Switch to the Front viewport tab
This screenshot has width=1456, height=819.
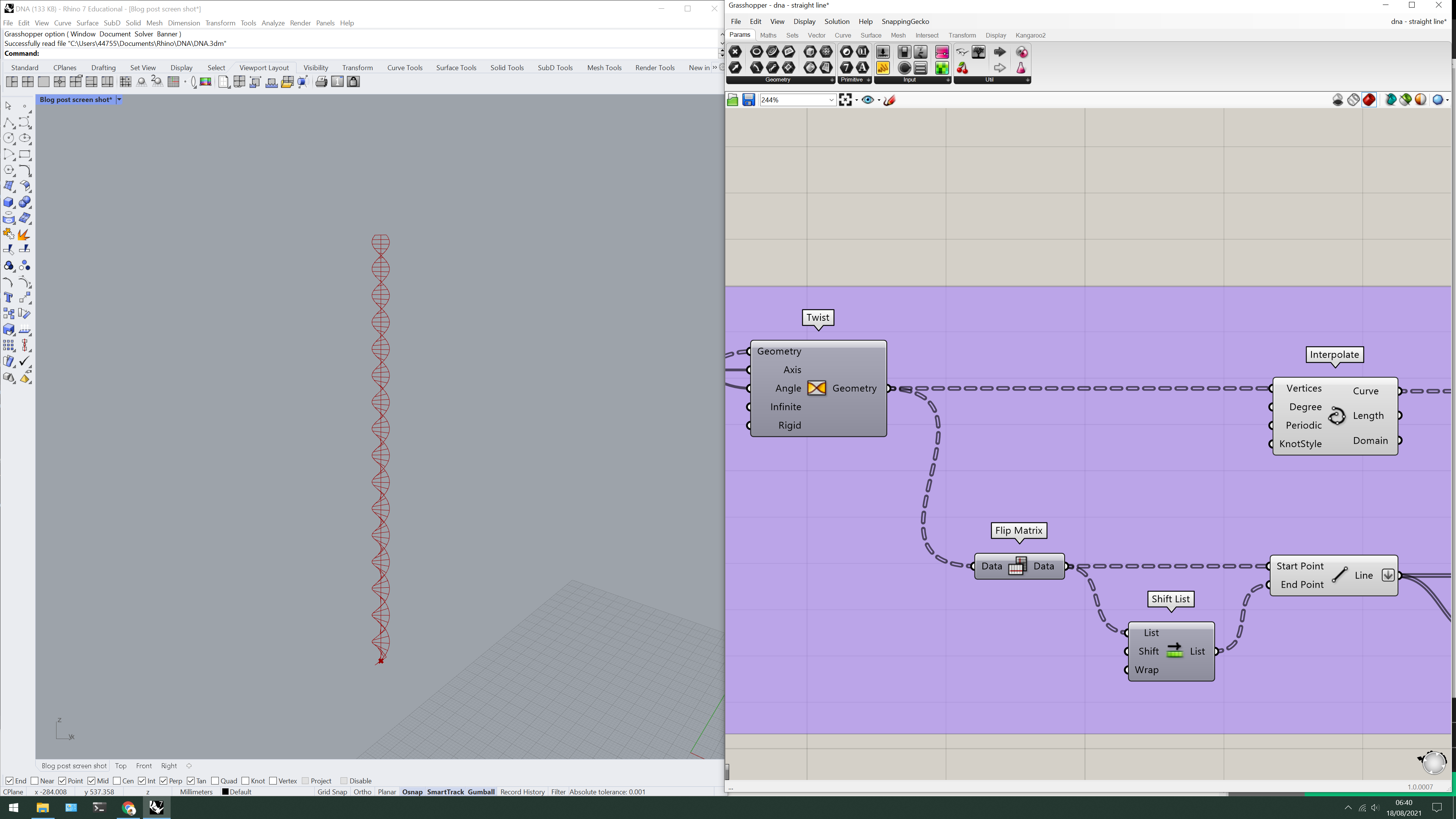point(144,766)
